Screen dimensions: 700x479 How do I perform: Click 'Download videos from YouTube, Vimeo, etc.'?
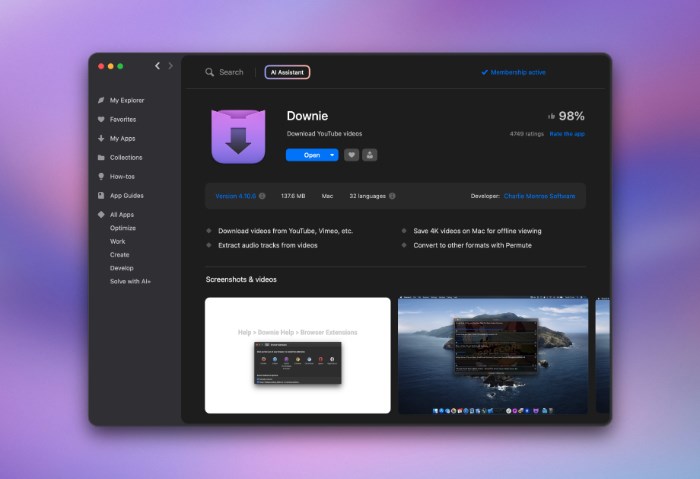coord(285,231)
